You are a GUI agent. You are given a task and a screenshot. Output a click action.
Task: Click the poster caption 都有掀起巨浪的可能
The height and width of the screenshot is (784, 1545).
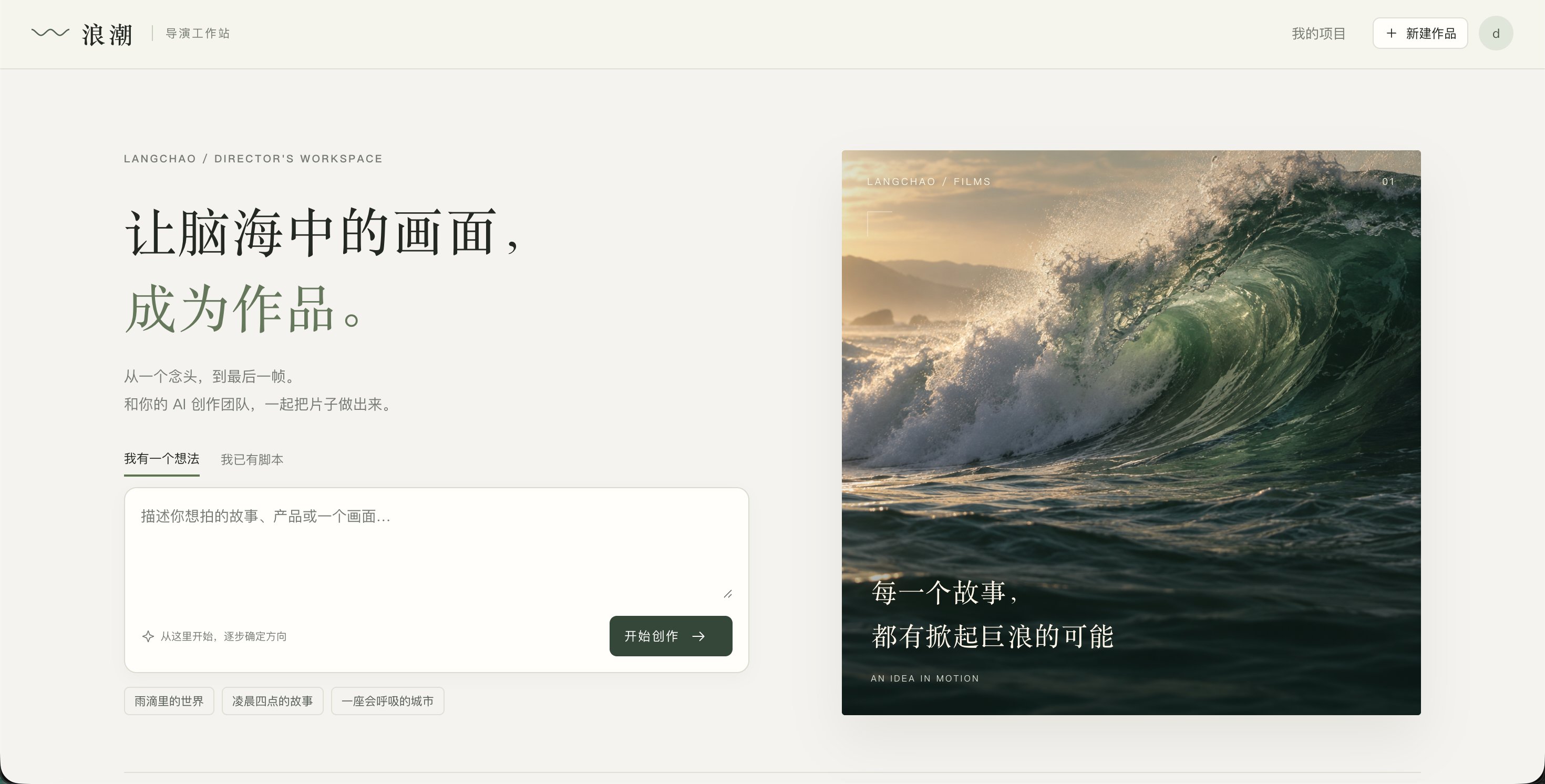[992, 636]
